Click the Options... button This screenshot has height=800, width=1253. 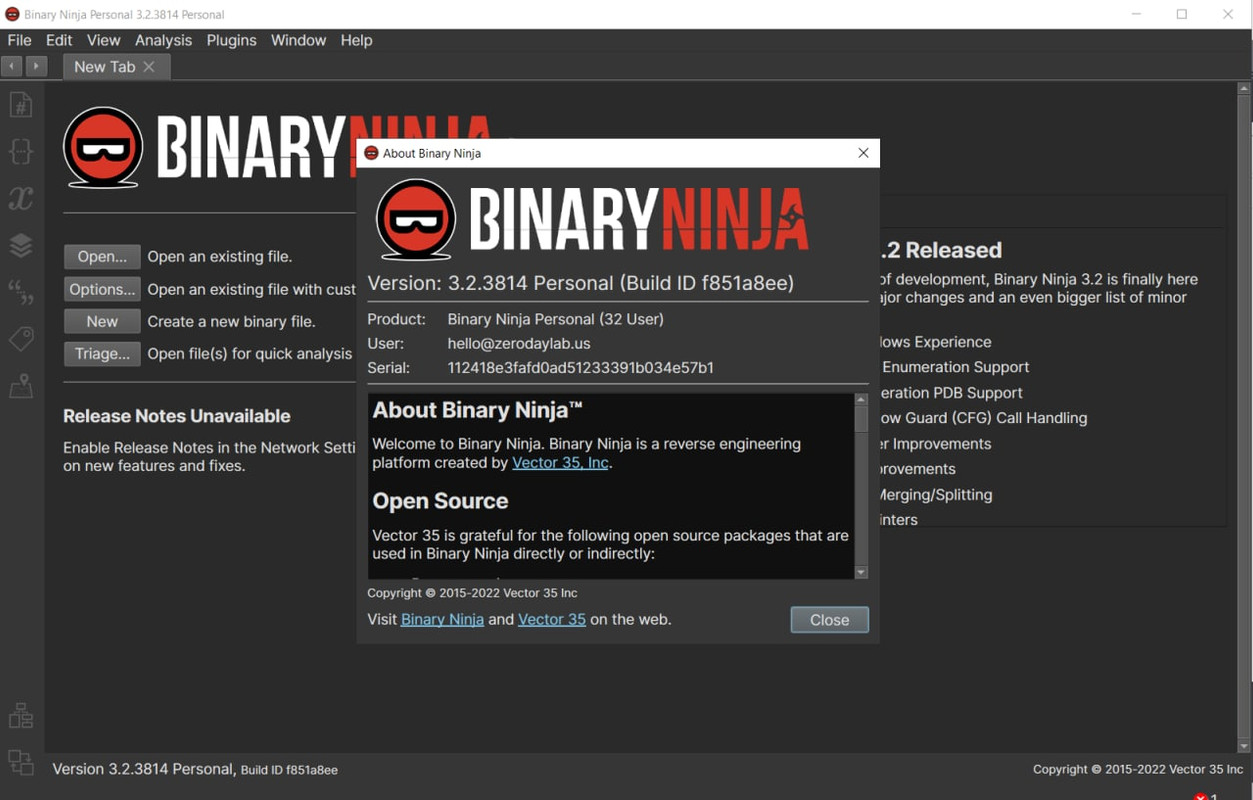[x=102, y=289]
